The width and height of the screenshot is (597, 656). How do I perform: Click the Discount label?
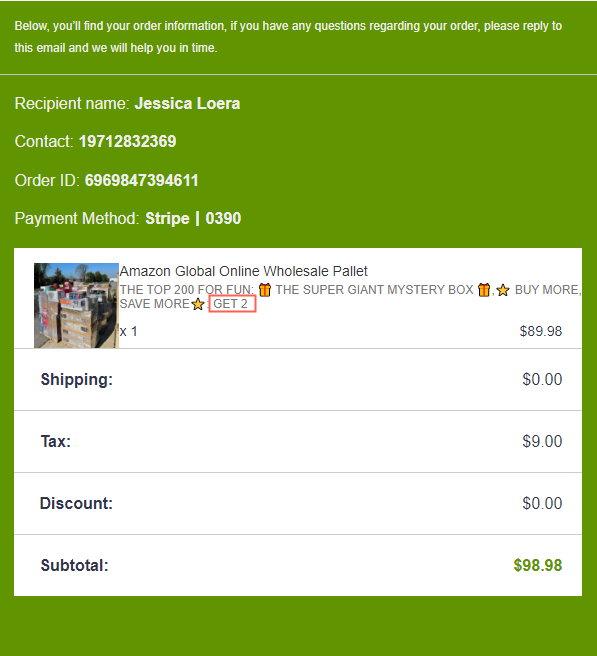76,503
